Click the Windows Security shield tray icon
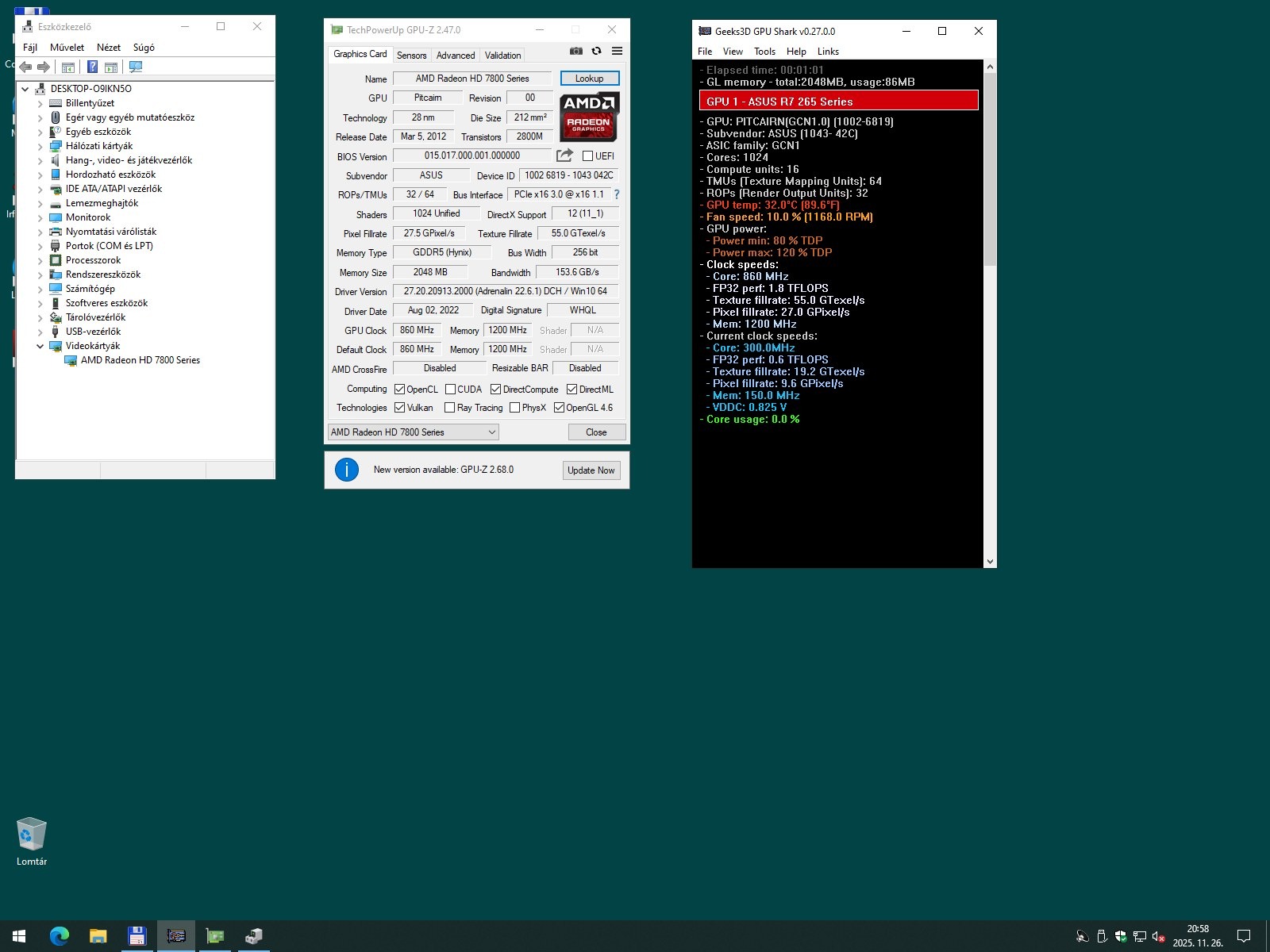The width and height of the screenshot is (1270, 952). pyautogui.click(x=1121, y=937)
